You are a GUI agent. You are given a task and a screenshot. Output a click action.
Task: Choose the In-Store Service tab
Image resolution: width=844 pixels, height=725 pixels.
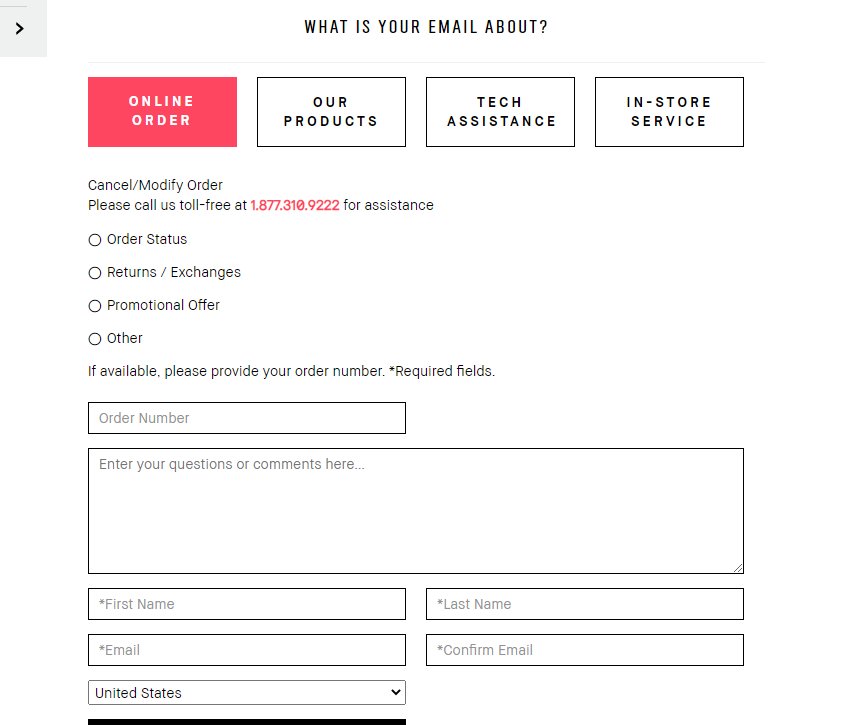669,111
